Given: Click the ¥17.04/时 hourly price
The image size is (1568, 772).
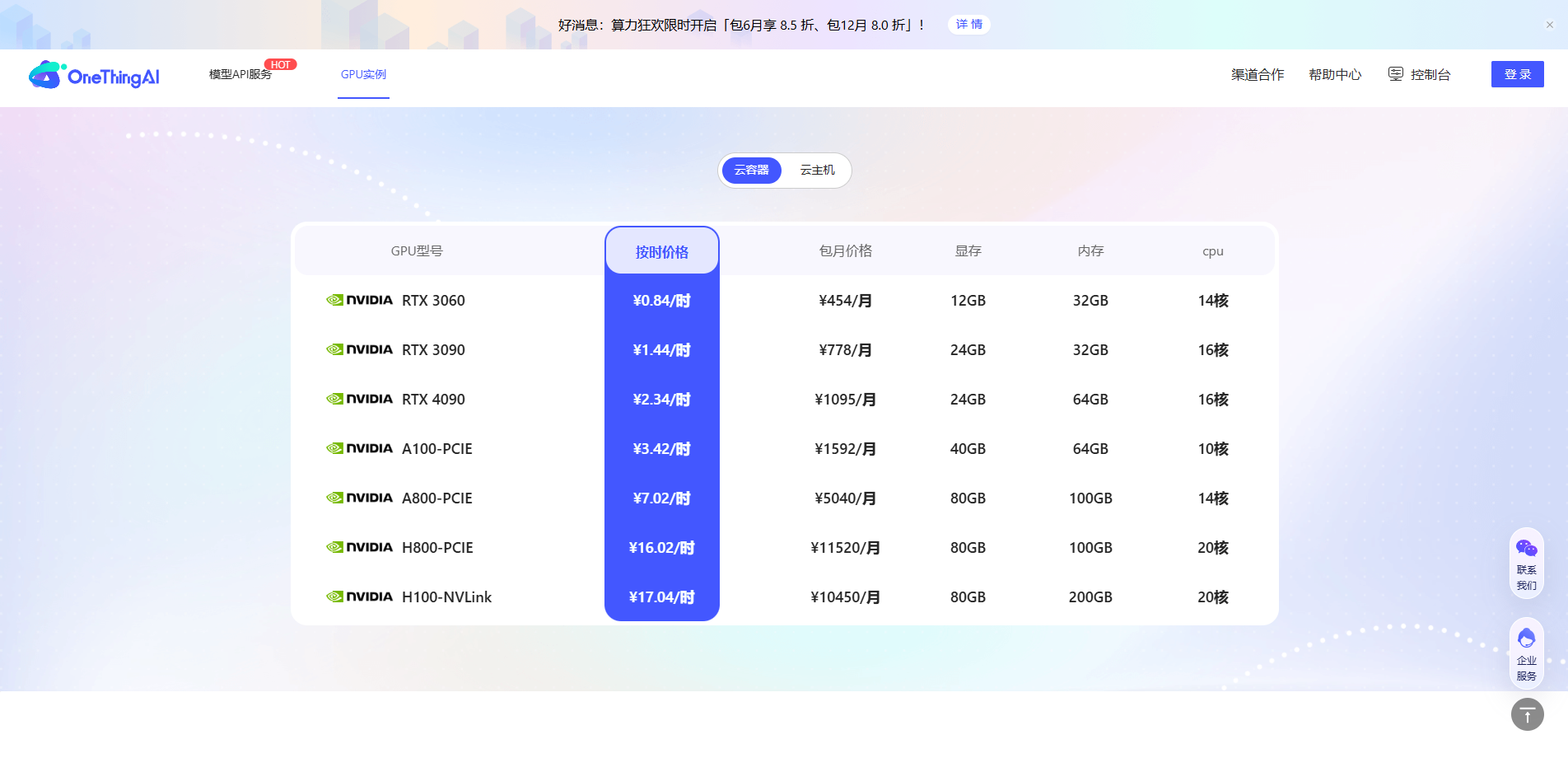Looking at the screenshot, I should 662,597.
